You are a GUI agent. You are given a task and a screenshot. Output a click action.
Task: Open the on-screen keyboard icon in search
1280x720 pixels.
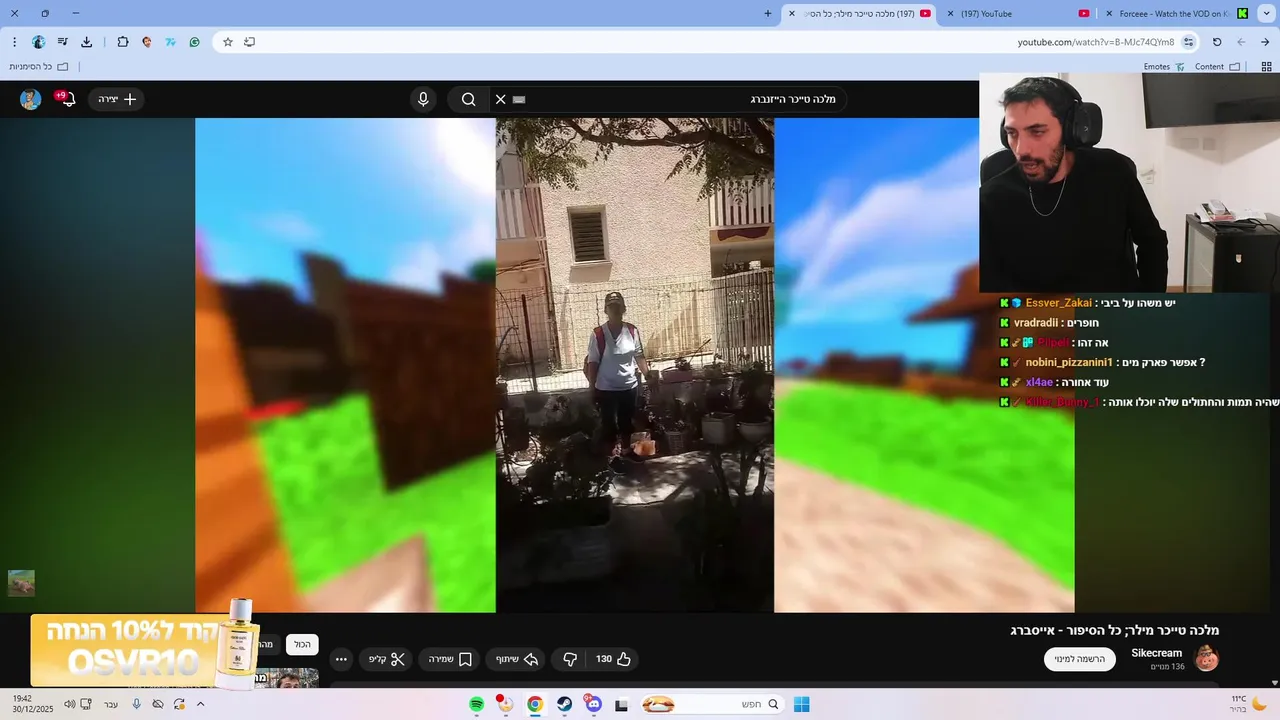[519, 99]
